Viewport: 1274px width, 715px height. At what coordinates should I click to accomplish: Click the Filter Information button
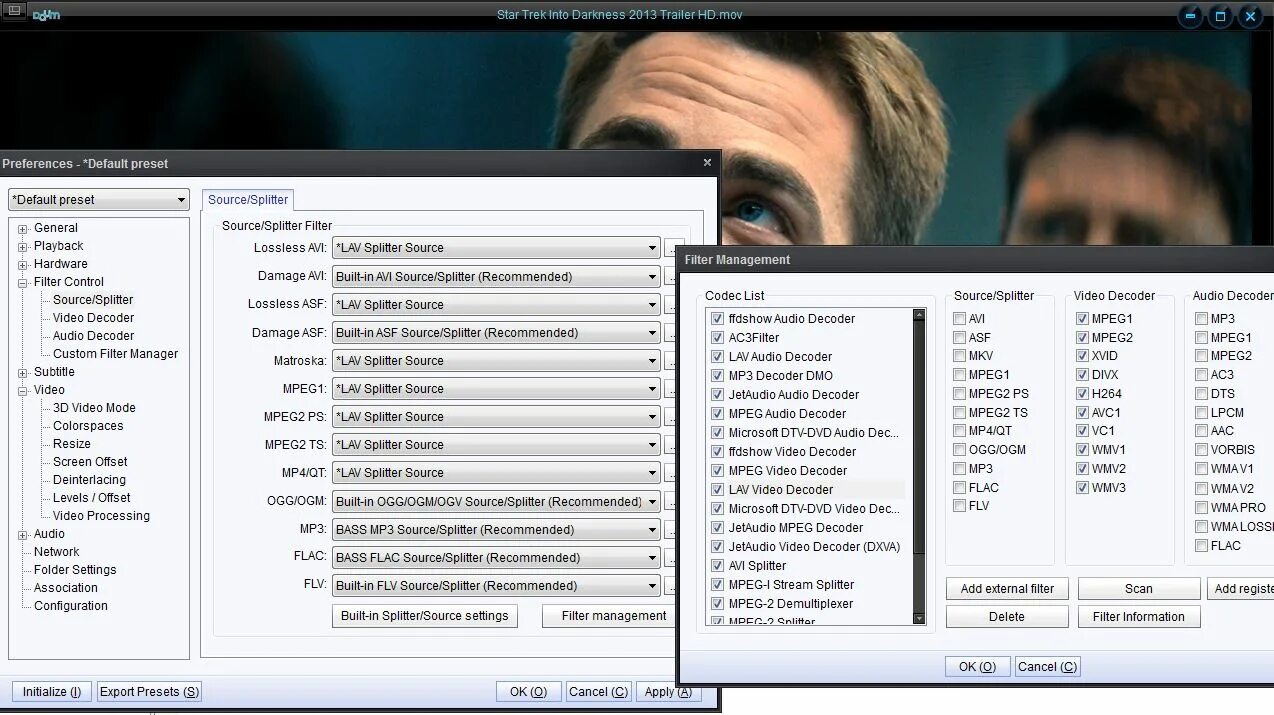click(x=1139, y=617)
